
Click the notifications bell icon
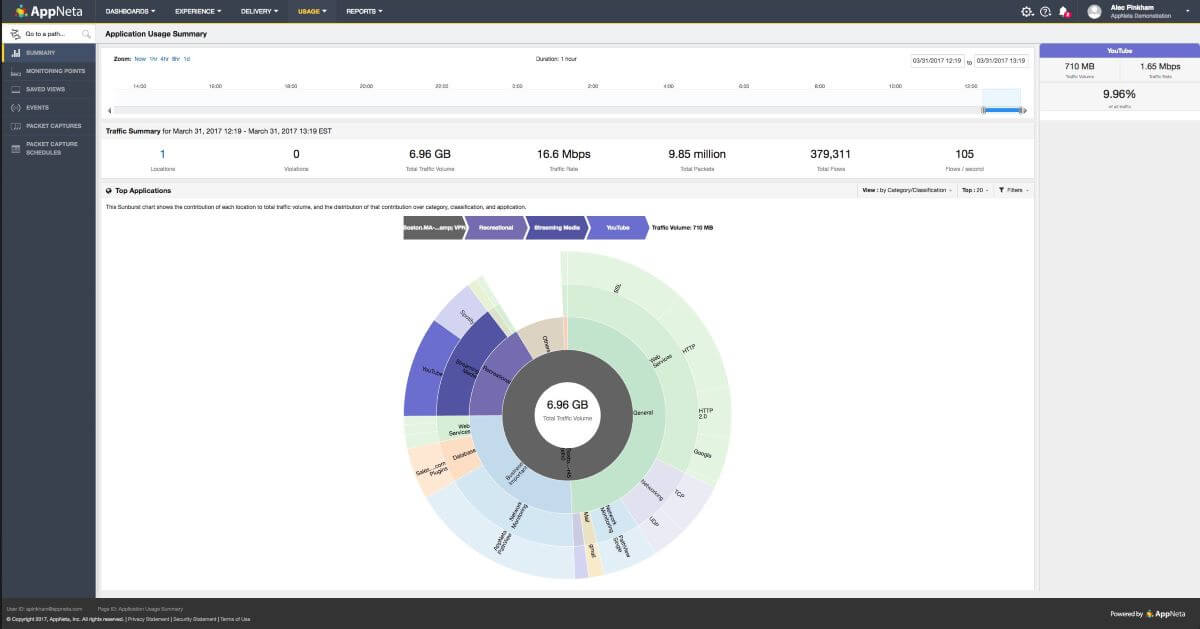(x=1063, y=11)
